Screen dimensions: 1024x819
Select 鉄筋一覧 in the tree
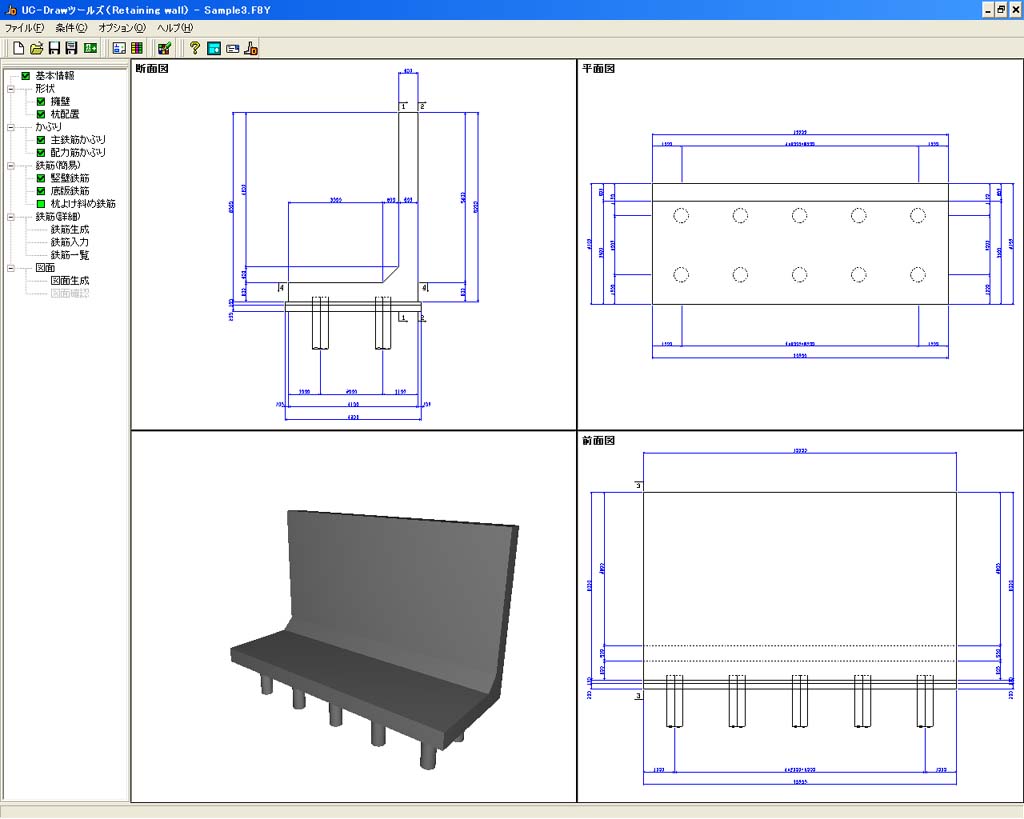[69, 255]
